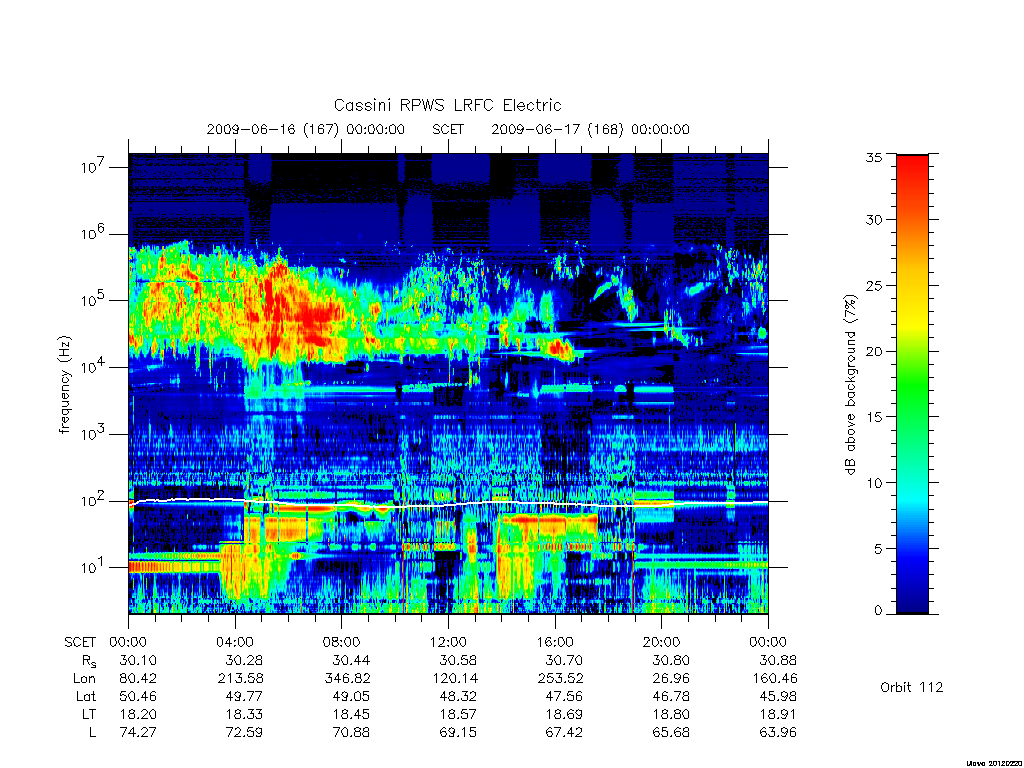
Task: Select end timestamp '2009-06-17 (168) 00:00:00'
Action: tap(590, 129)
